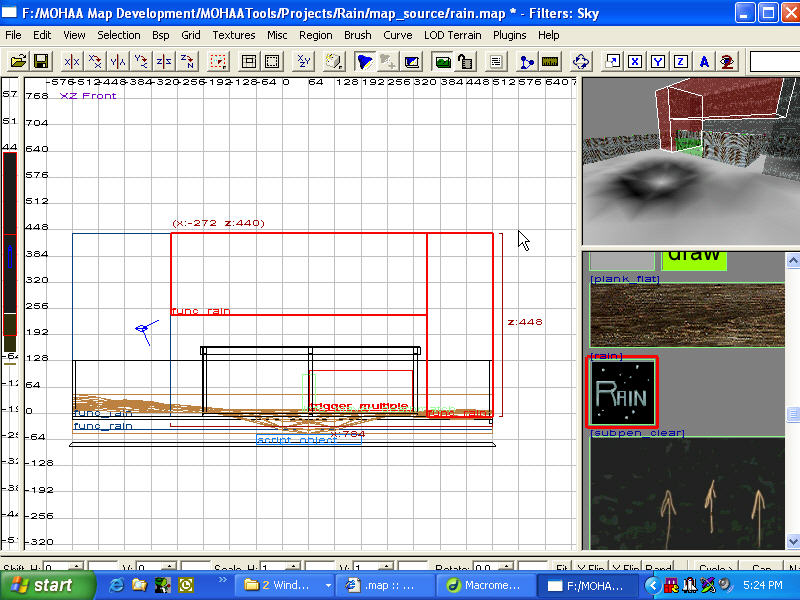Click the XYZ change view icon
The image size is (800, 600).
[303, 61]
